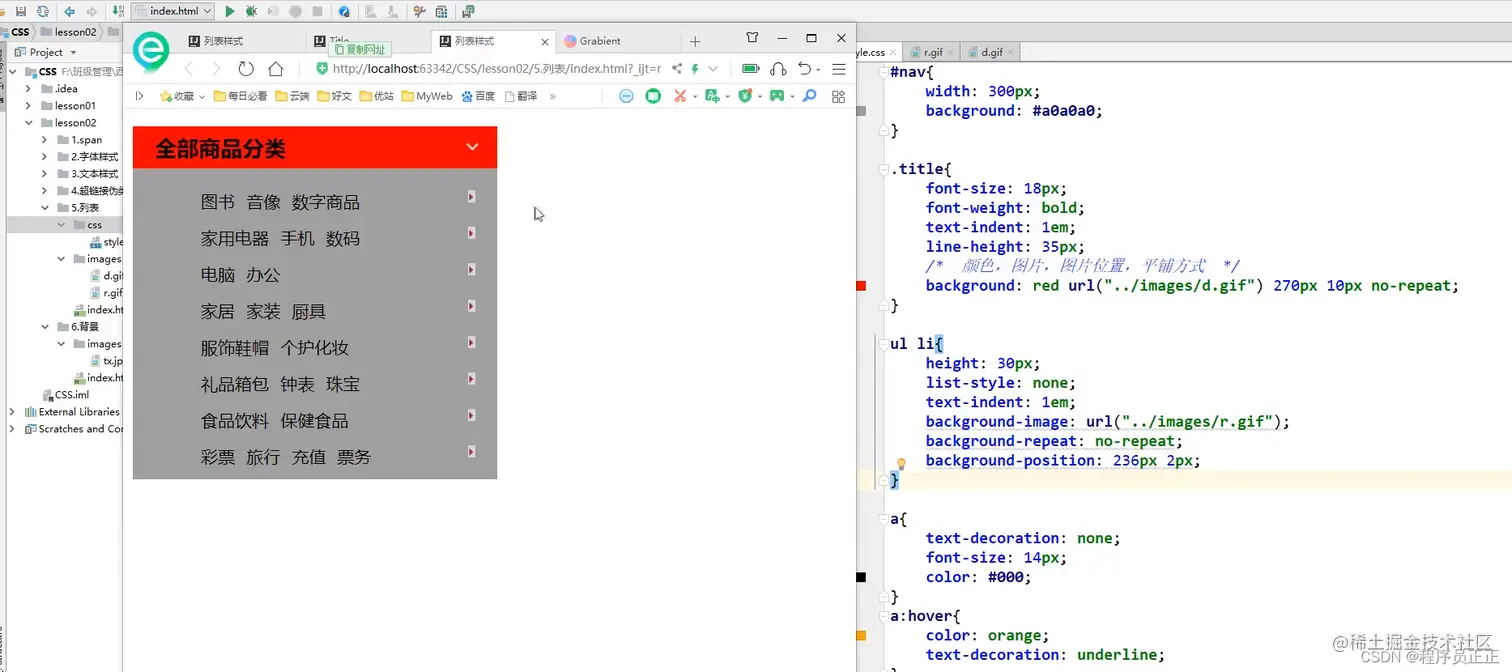1512x672 pixels.
Task: Click black color swatch beside color #000
Action: (861, 577)
